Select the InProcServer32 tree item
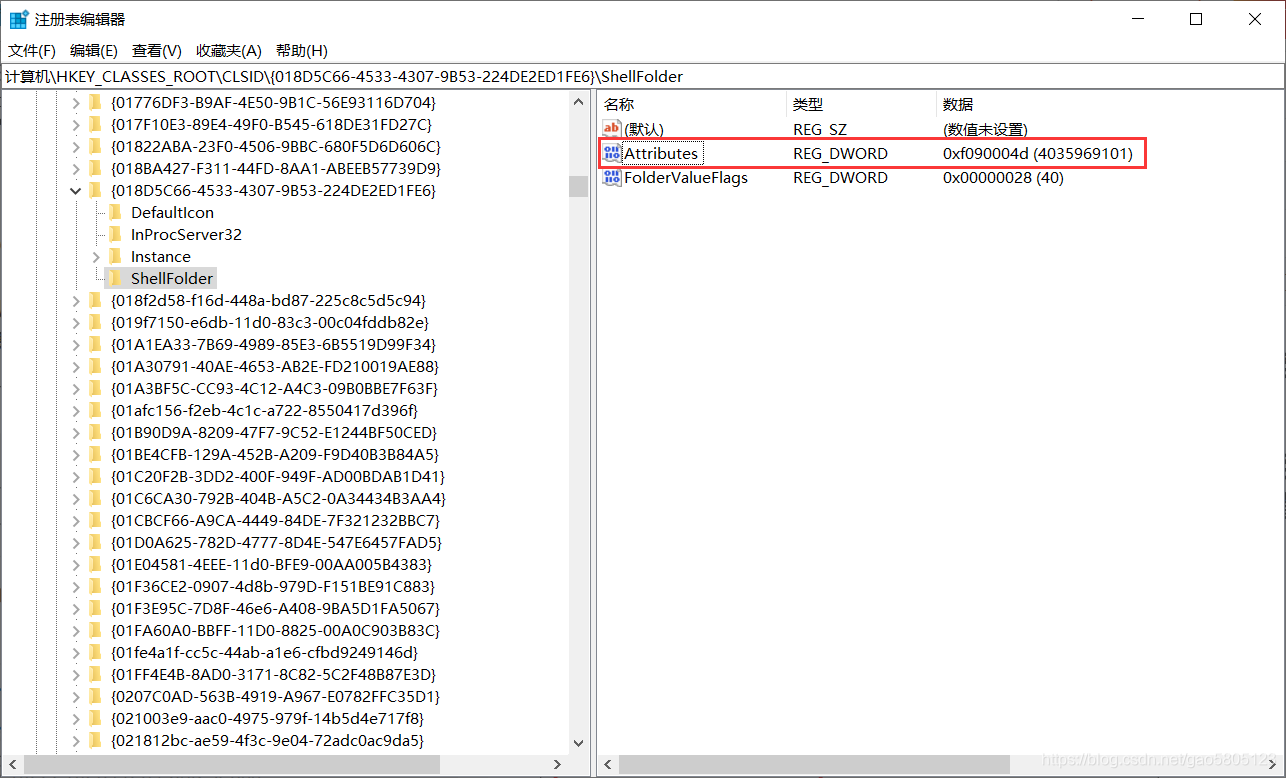This screenshot has width=1286, height=778. click(186, 234)
